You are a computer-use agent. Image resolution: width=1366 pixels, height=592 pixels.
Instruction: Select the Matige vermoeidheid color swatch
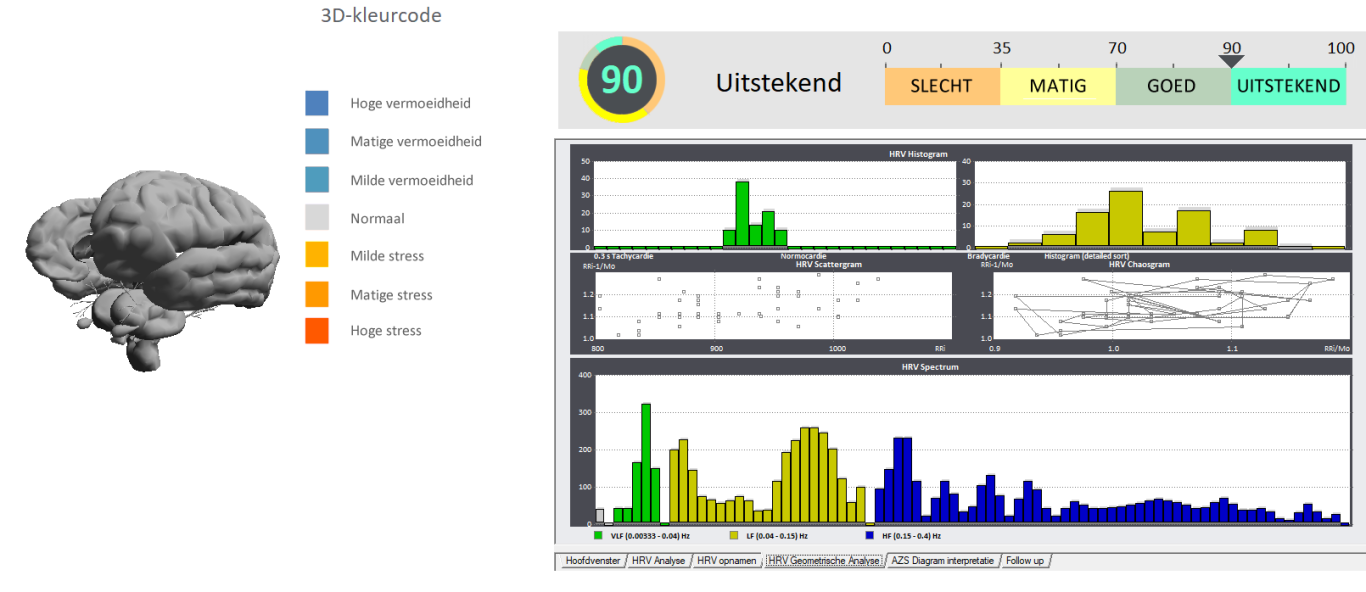[317, 141]
